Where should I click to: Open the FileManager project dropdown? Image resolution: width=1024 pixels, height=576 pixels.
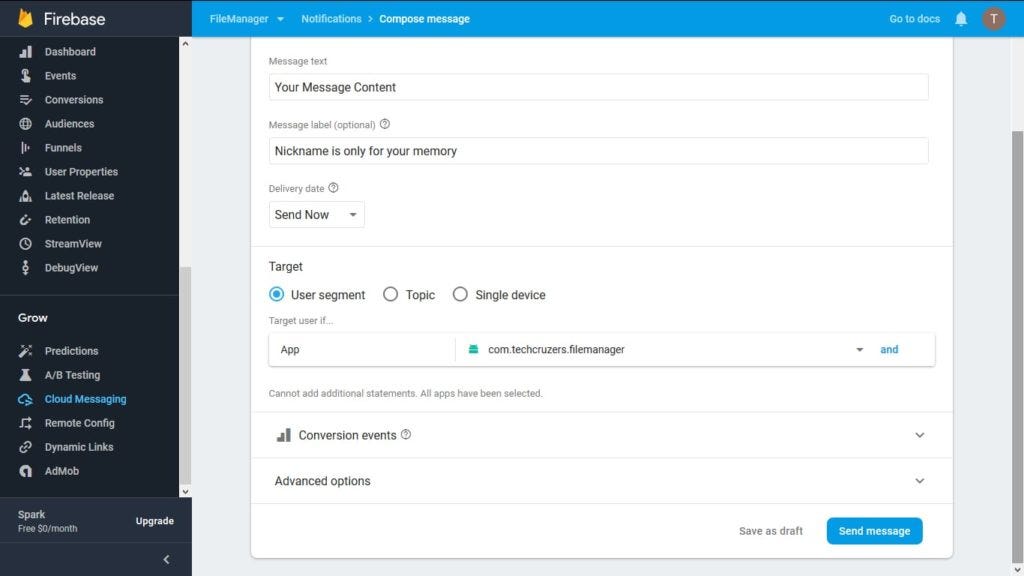(x=246, y=19)
